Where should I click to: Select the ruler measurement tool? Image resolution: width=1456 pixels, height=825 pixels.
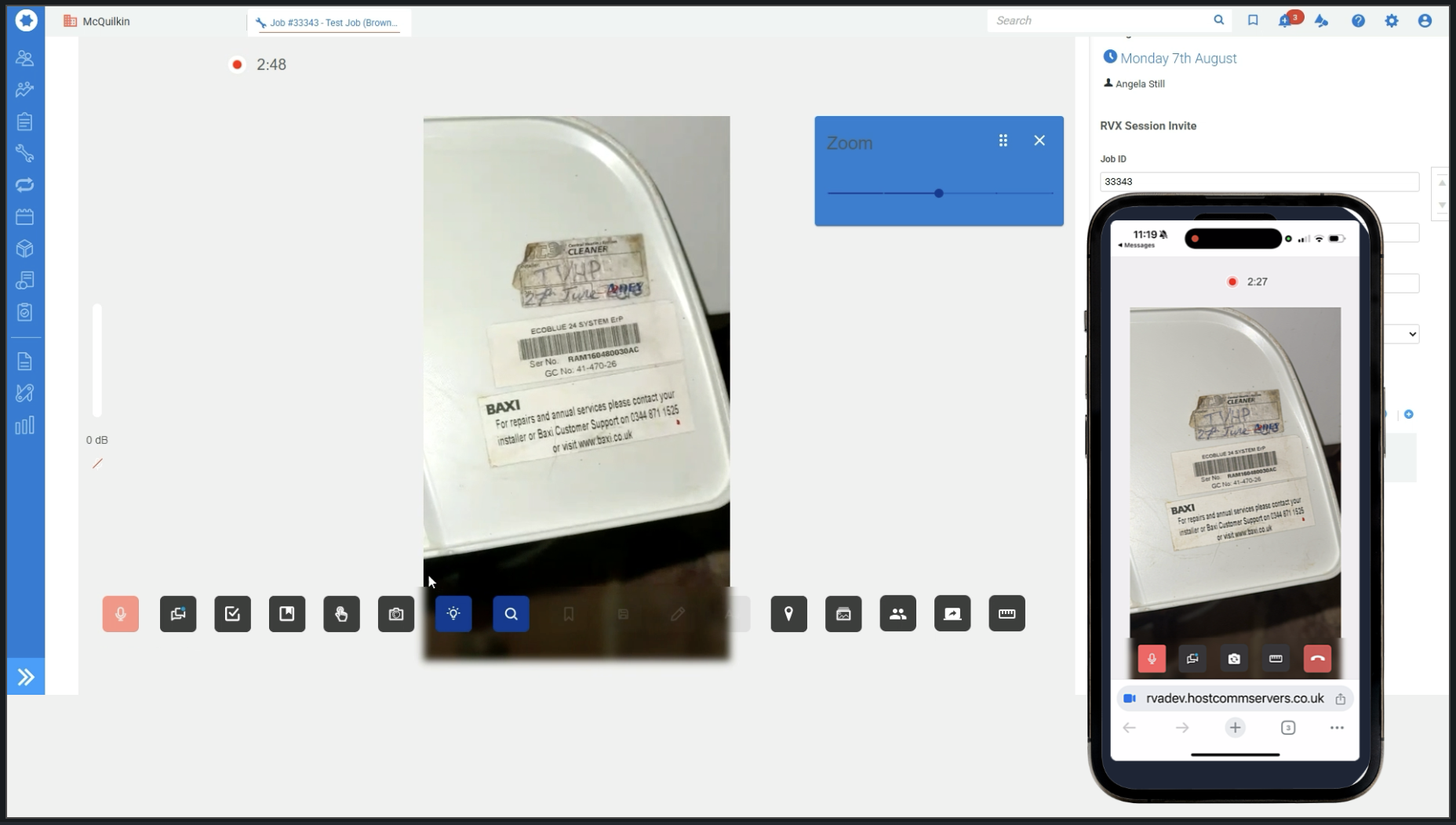(x=1006, y=614)
